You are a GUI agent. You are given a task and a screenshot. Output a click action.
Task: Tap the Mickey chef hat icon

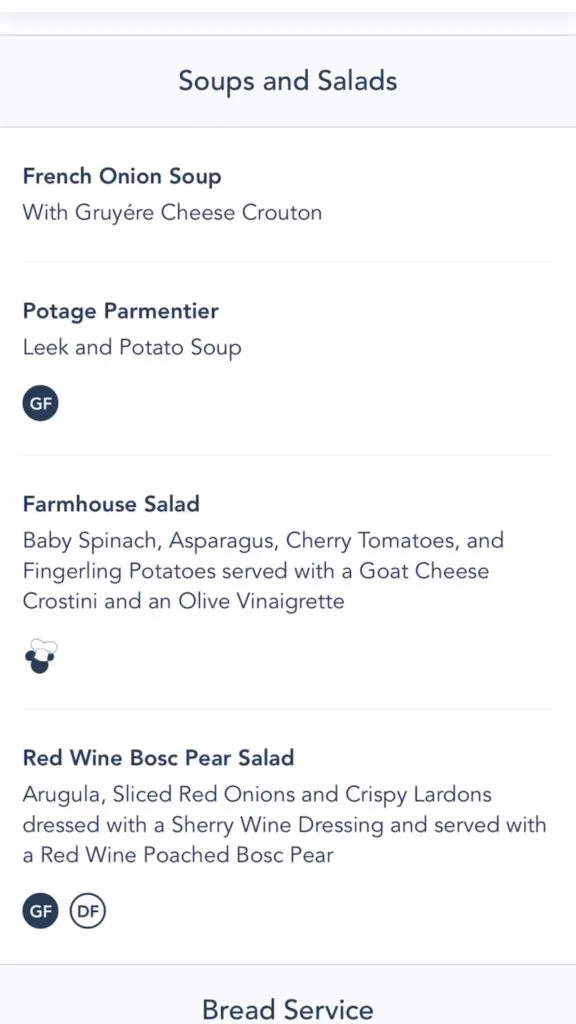[40, 657]
